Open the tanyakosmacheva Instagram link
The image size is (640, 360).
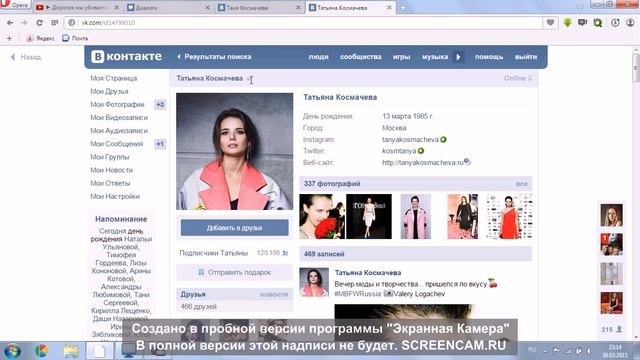[410, 140]
